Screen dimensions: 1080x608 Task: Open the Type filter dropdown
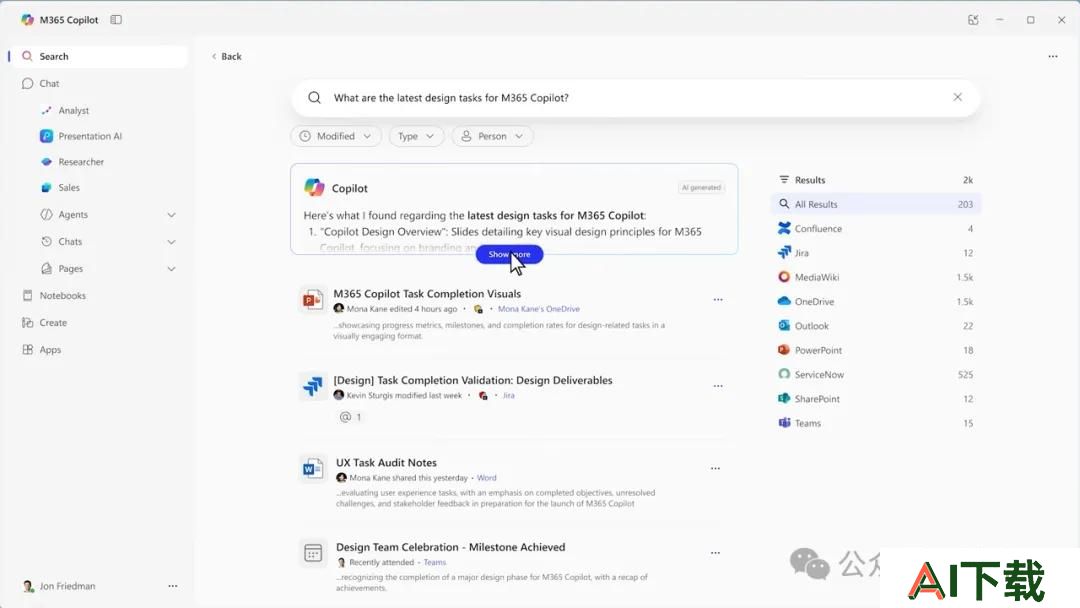[416, 136]
